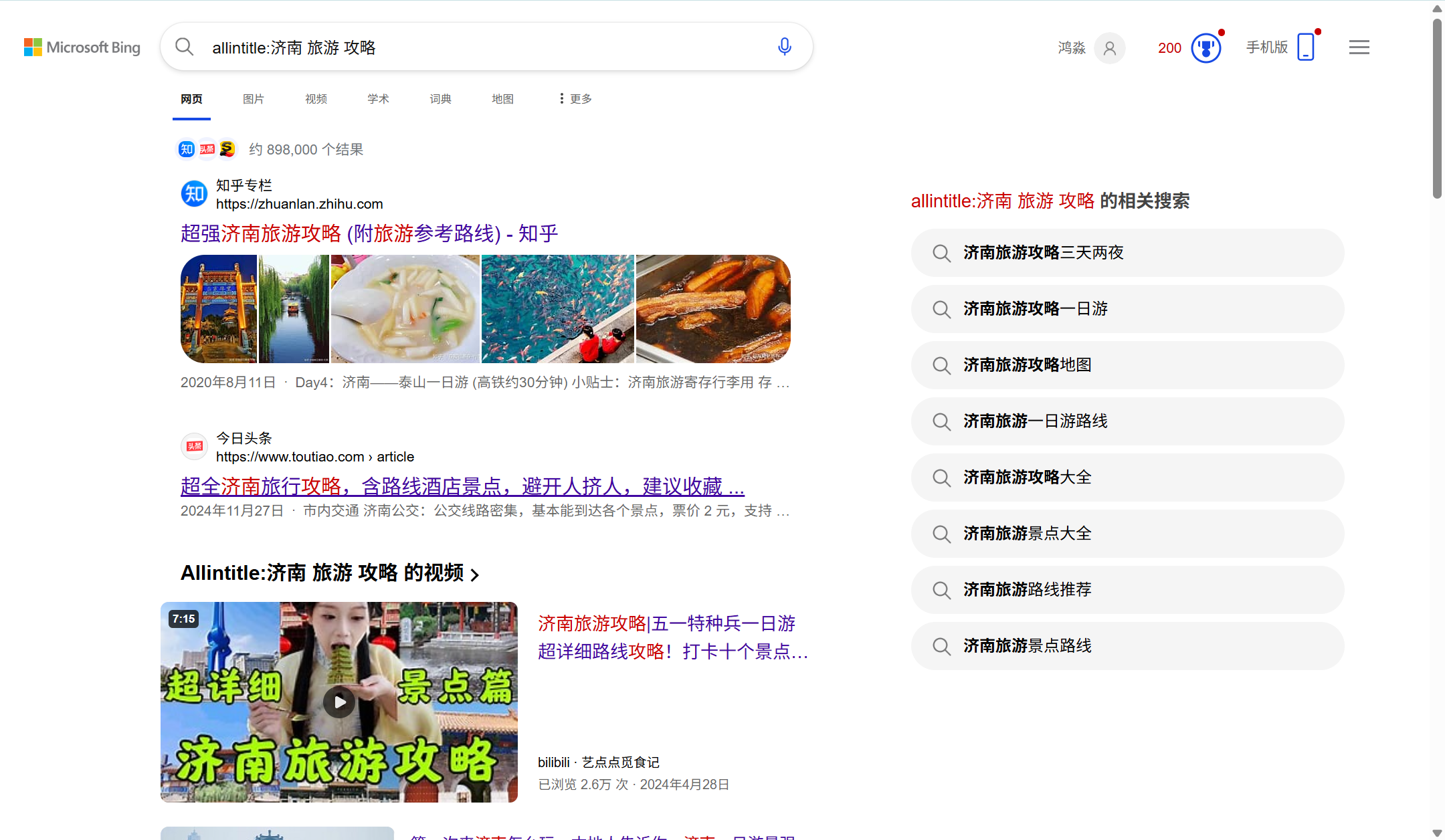Switch to the 图片 tab
The height and width of the screenshot is (840, 1445).
254,98
